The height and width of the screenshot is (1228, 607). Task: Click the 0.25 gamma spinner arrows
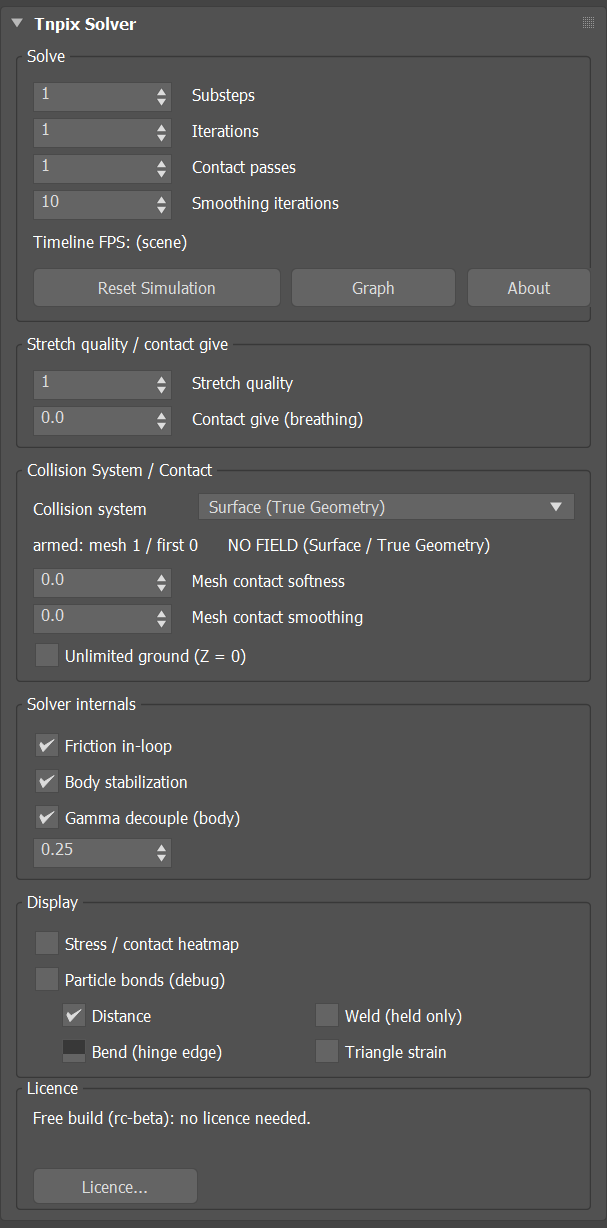(x=162, y=852)
